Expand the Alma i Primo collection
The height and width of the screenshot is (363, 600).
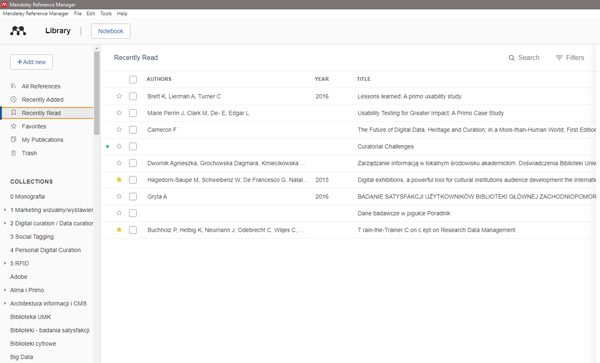tap(5, 290)
